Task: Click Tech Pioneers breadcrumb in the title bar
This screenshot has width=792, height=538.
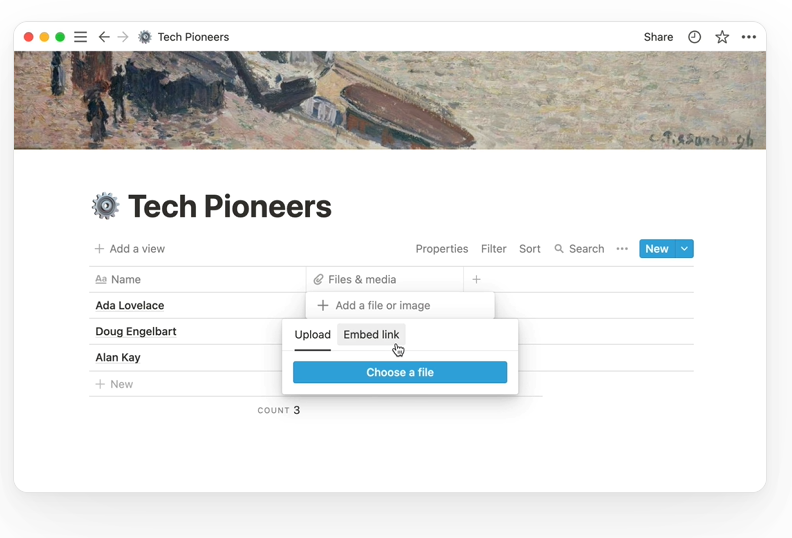Action: pyautogui.click(x=193, y=37)
